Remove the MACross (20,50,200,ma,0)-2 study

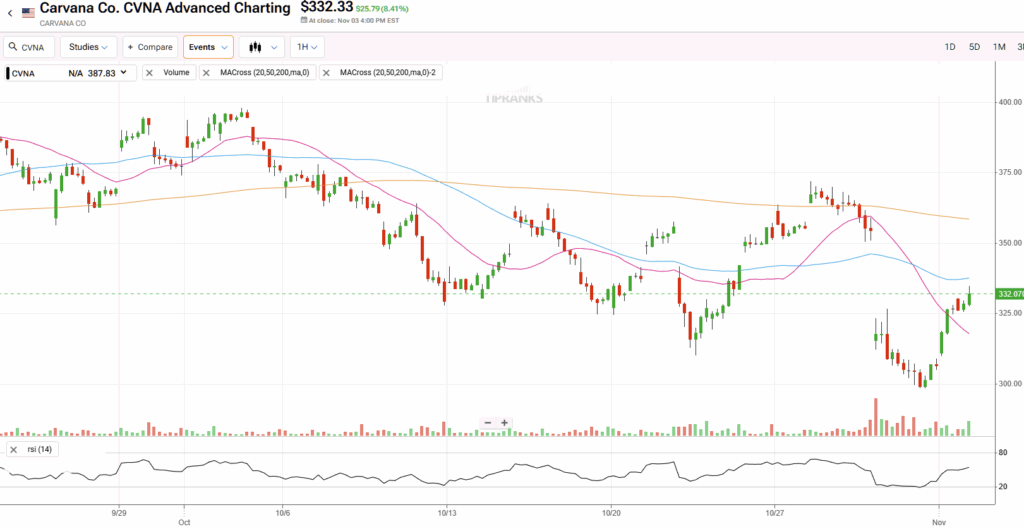326,73
